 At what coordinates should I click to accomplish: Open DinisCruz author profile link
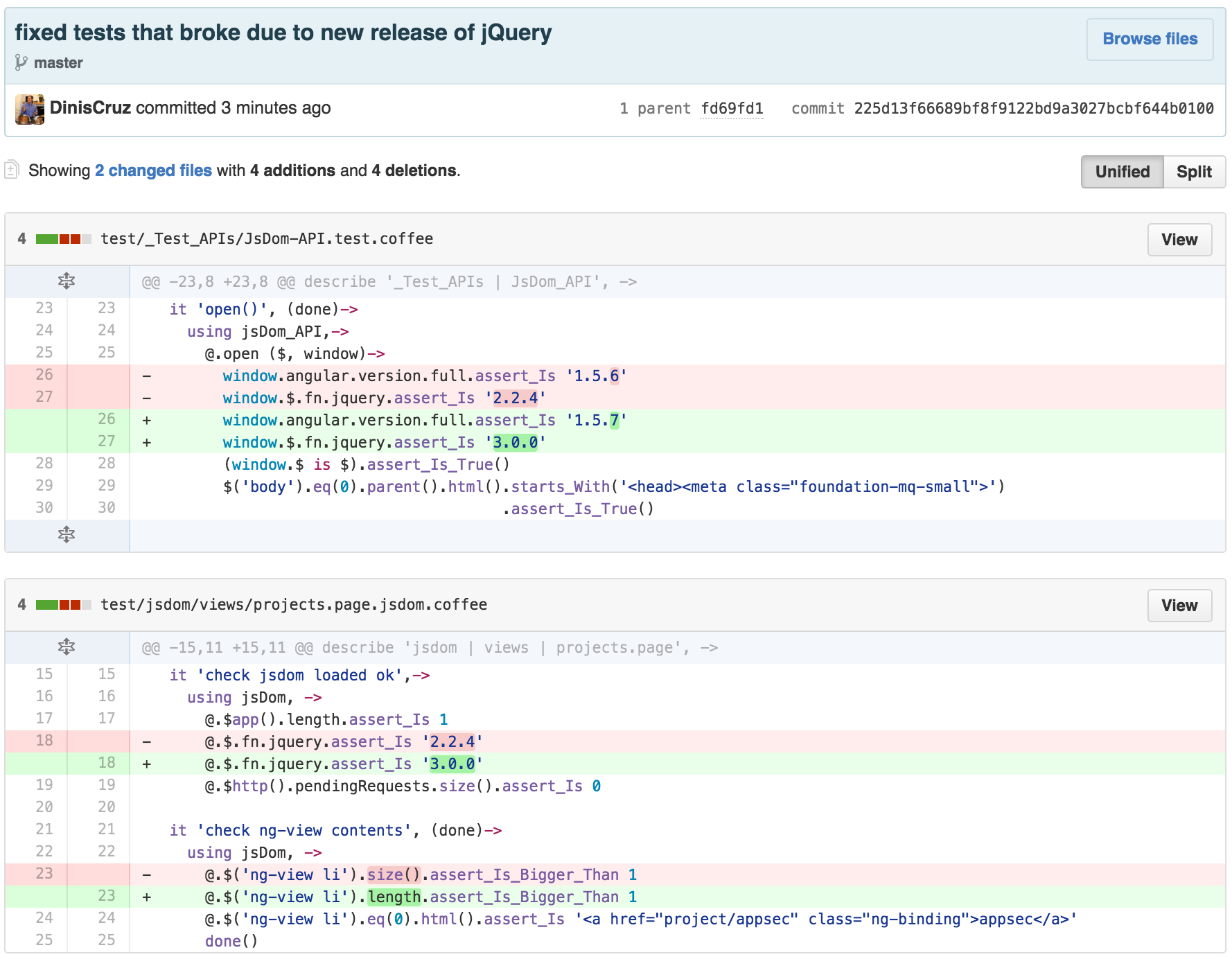[90, 108]
